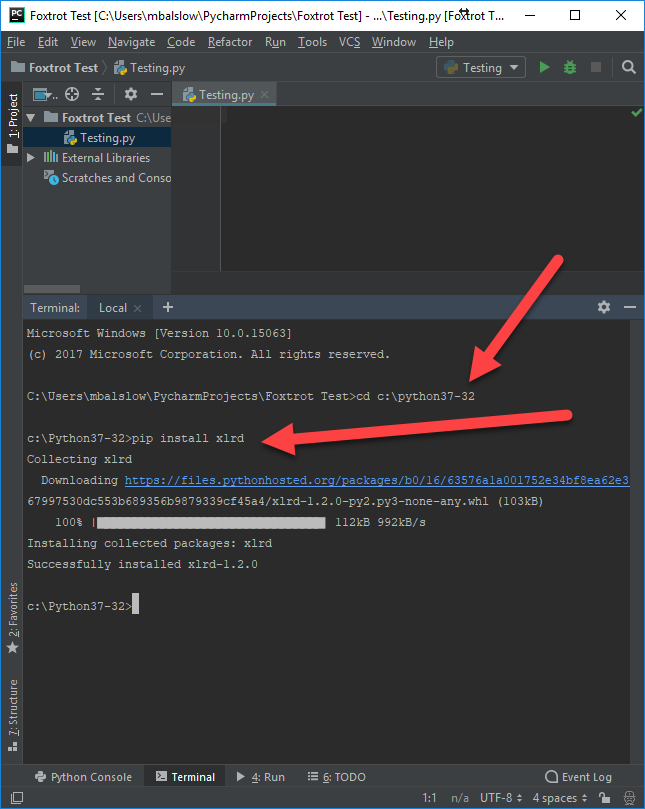Open the View menu
Image resolution: width=645 pixels, height=809 pixels.
83,42
